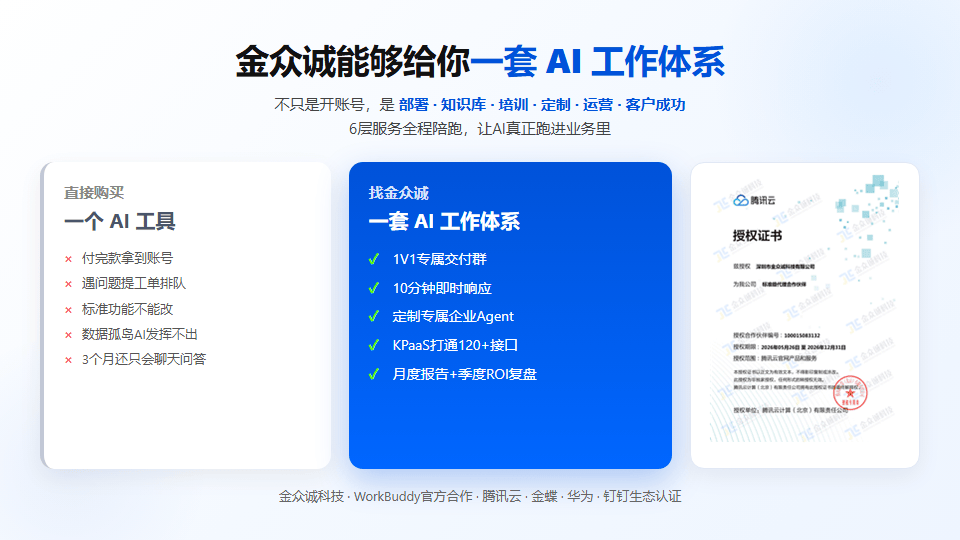Click the blue keyword 部署
The width and height of the screenshot is (960, 540).
(414, 105)
